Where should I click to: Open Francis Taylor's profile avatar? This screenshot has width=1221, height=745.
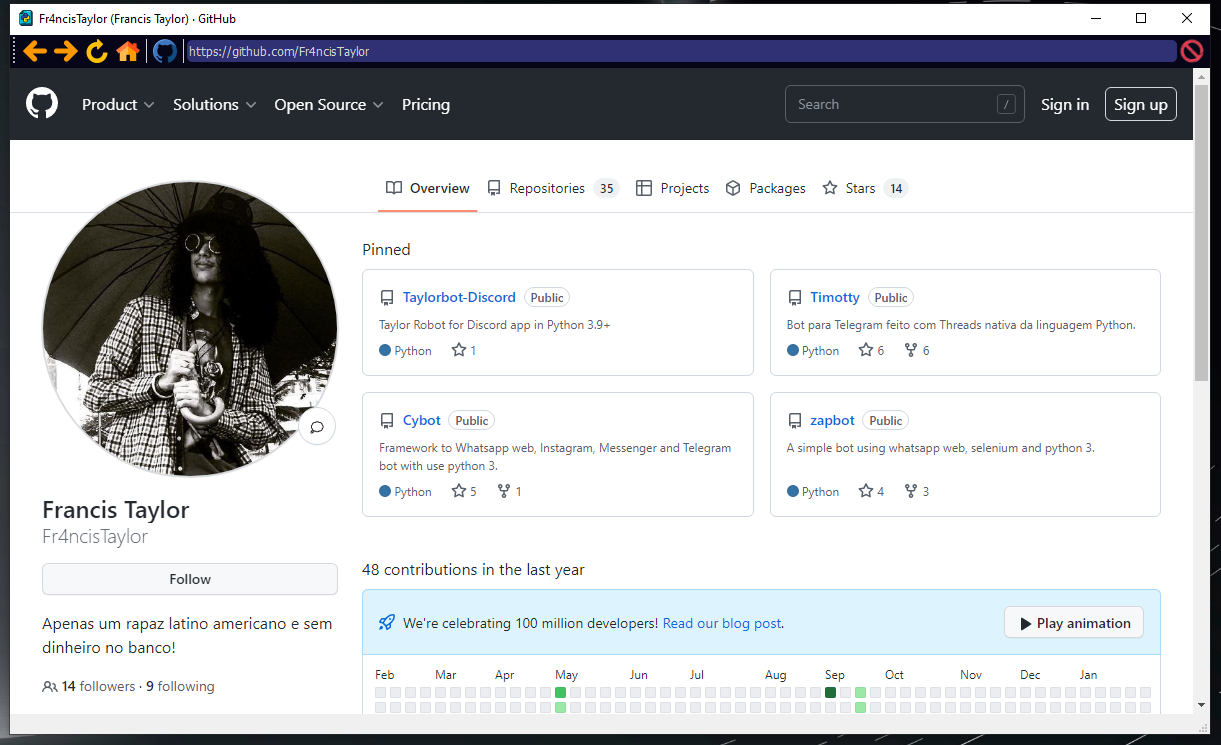pos(190,329)
